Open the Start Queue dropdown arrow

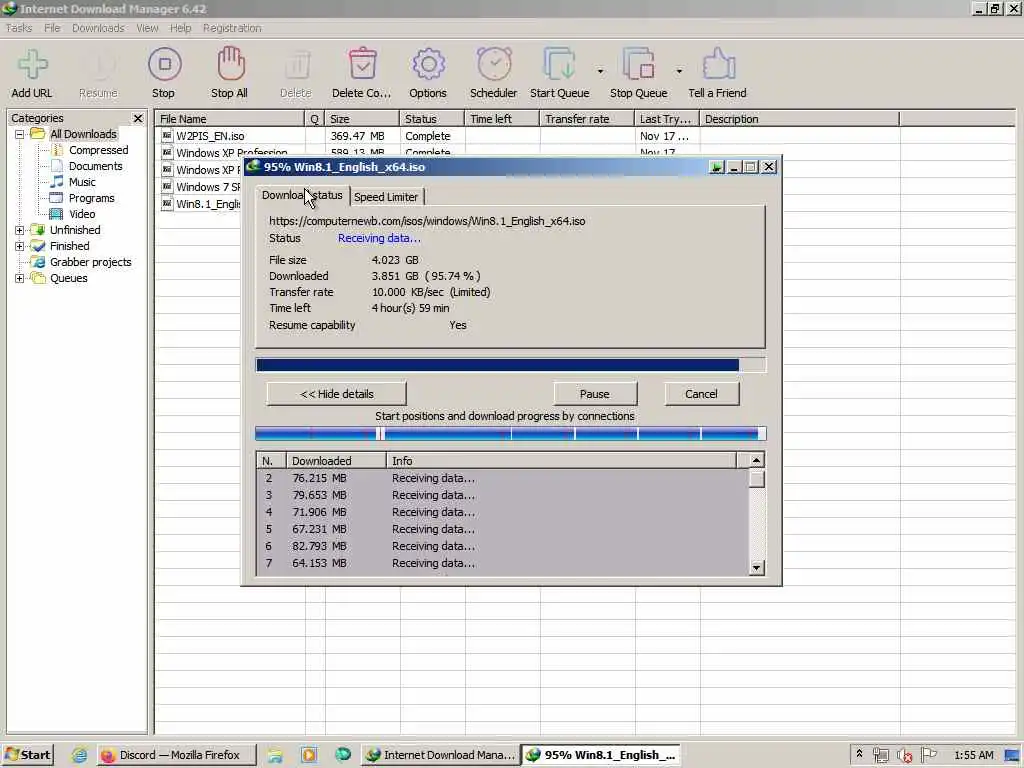[x=600, y=71]
